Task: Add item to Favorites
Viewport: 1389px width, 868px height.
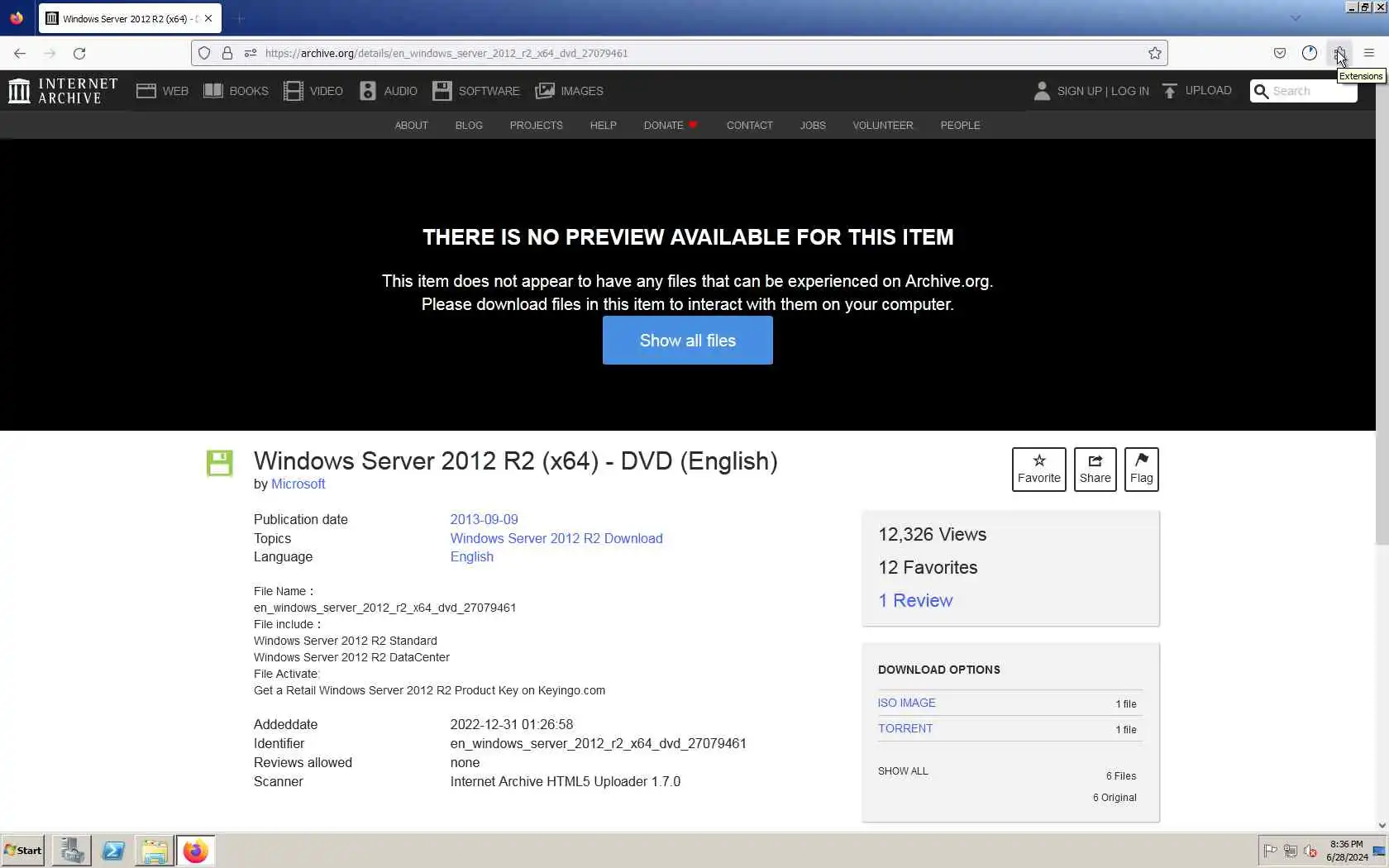Action: [x=1039, y=470]
